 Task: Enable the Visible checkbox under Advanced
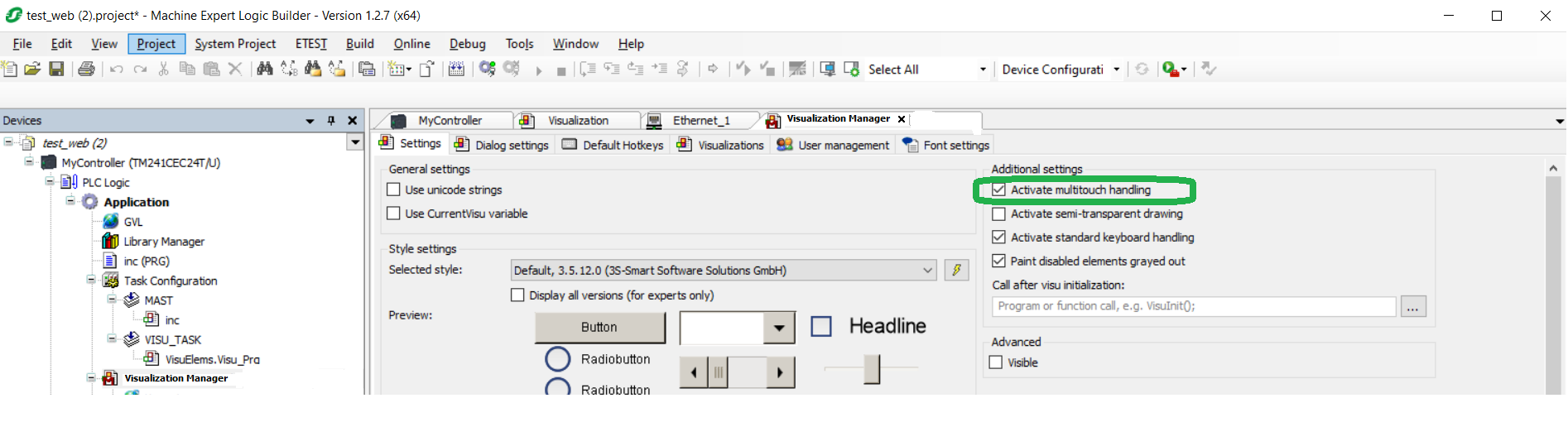click(x=996, y=362)
